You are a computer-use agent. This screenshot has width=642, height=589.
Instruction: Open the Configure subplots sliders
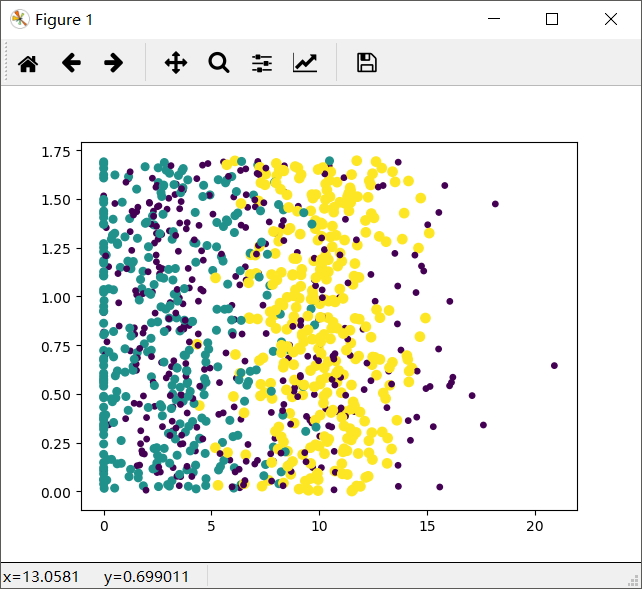262,63
